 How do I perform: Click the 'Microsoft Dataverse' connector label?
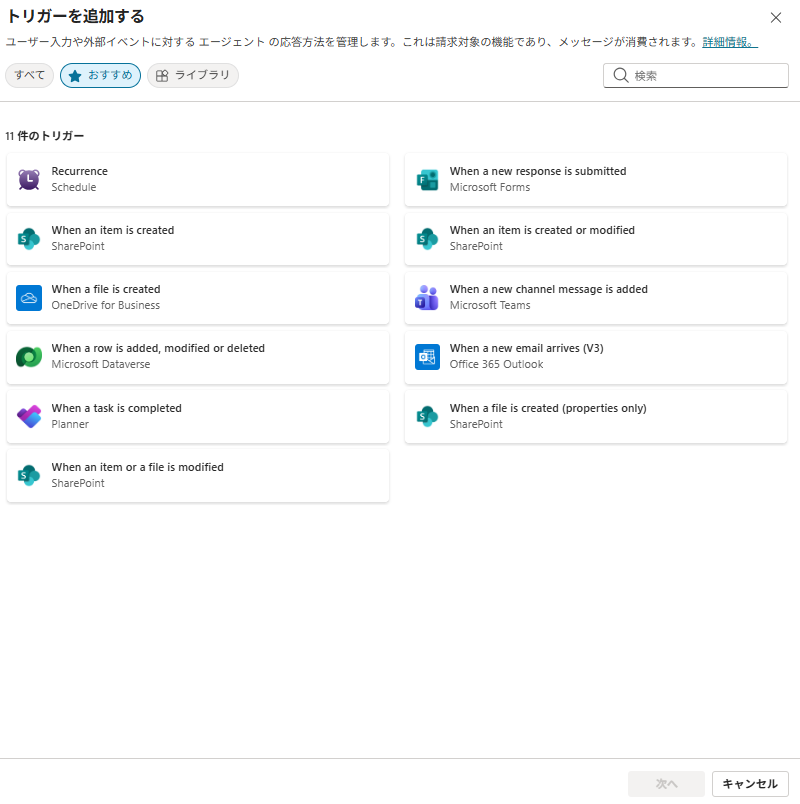pos(101,364)
